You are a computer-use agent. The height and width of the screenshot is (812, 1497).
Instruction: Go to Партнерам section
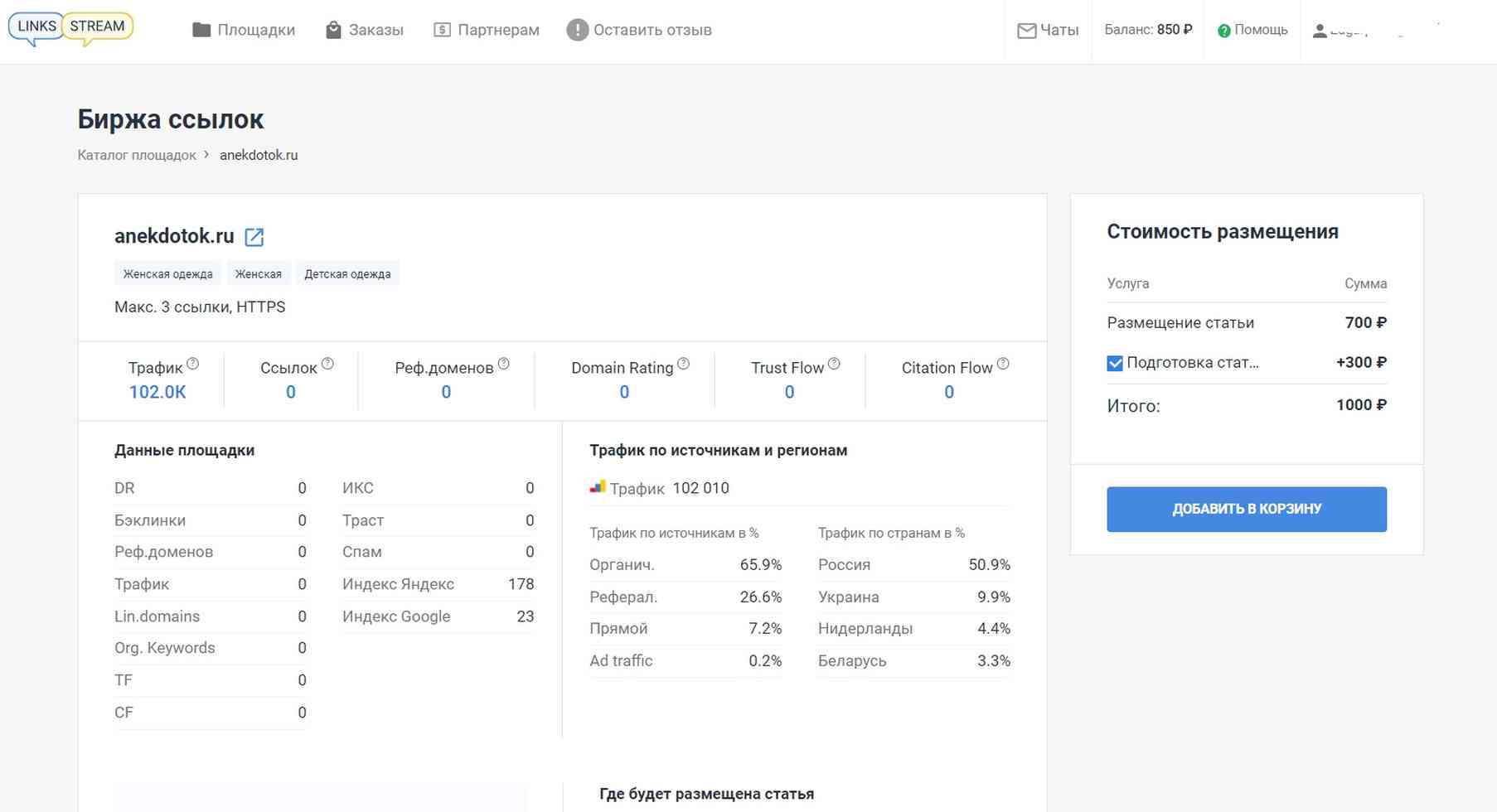click(487, 31)
